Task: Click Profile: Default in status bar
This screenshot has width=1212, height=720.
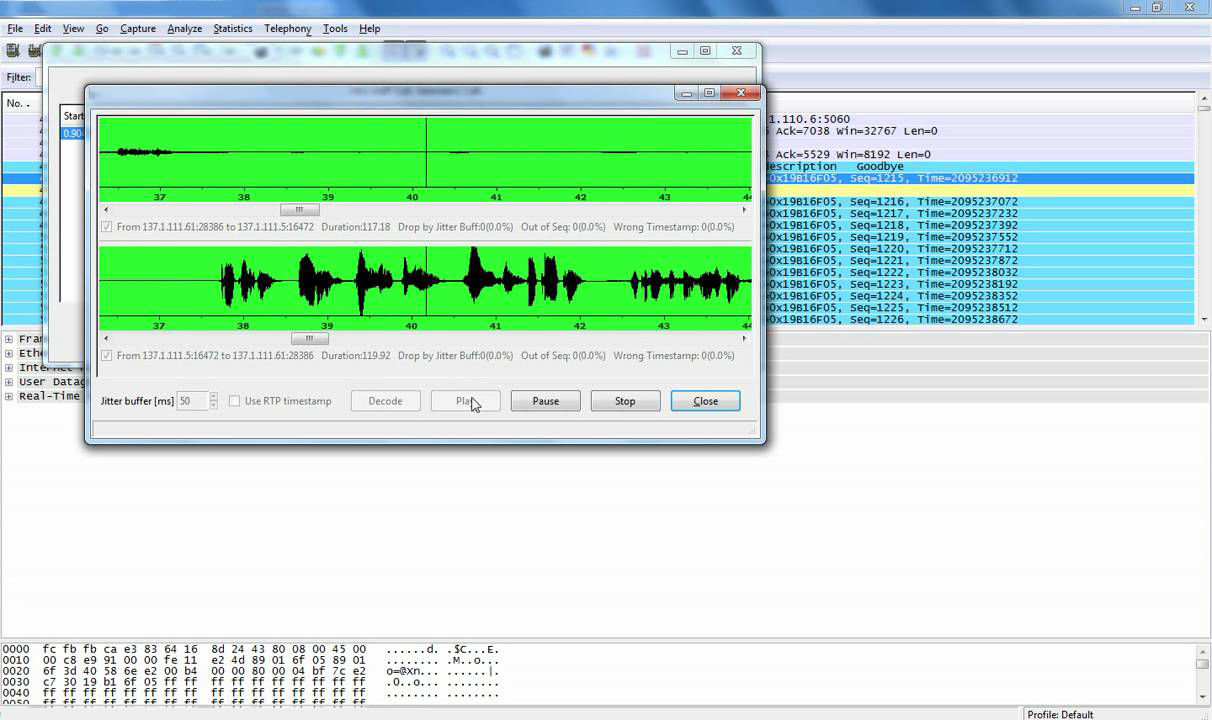Action: [1062, 714]
